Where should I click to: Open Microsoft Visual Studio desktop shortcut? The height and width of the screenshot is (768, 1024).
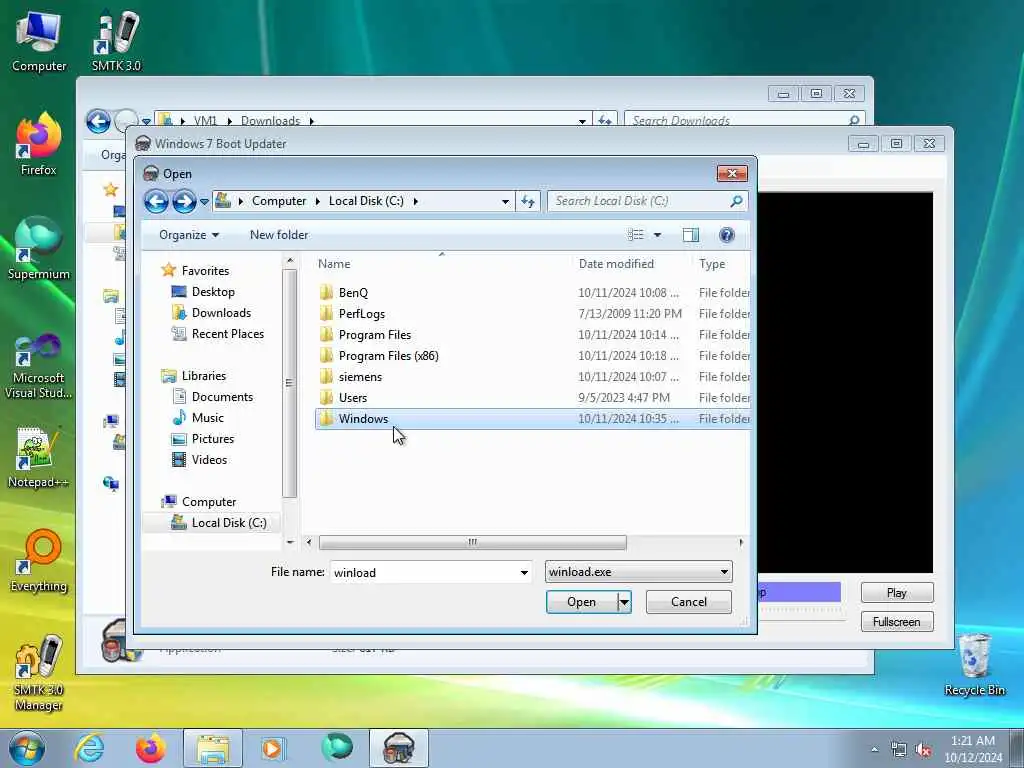(x=39, y=366)
